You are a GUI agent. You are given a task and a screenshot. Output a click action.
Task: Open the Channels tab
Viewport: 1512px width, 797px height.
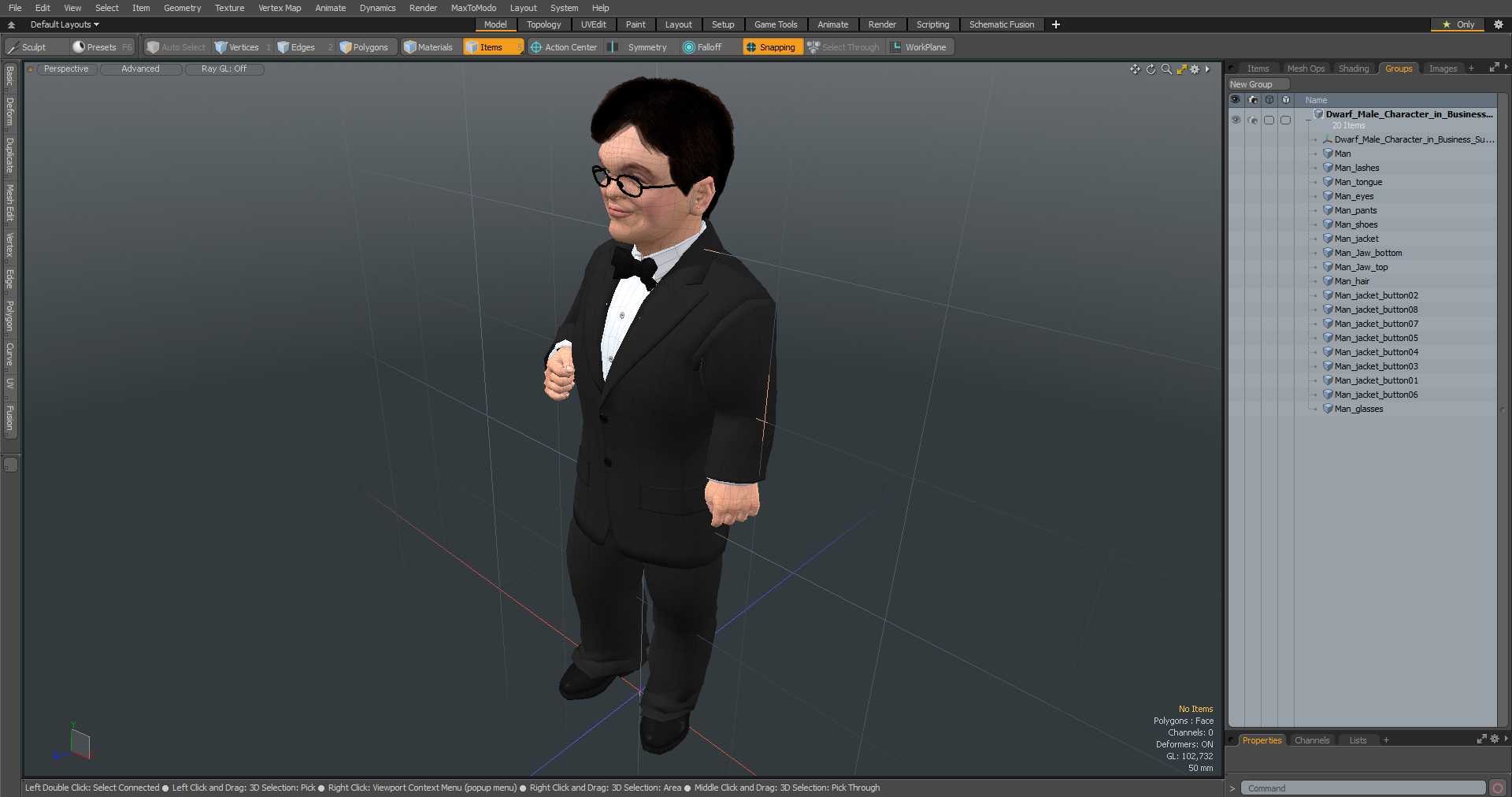(x=1312, y=740)
